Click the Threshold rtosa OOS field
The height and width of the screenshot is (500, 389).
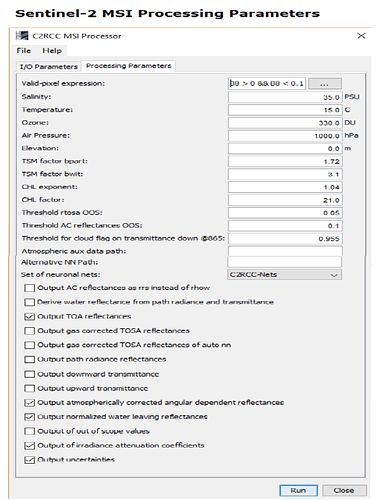(285, 213)
